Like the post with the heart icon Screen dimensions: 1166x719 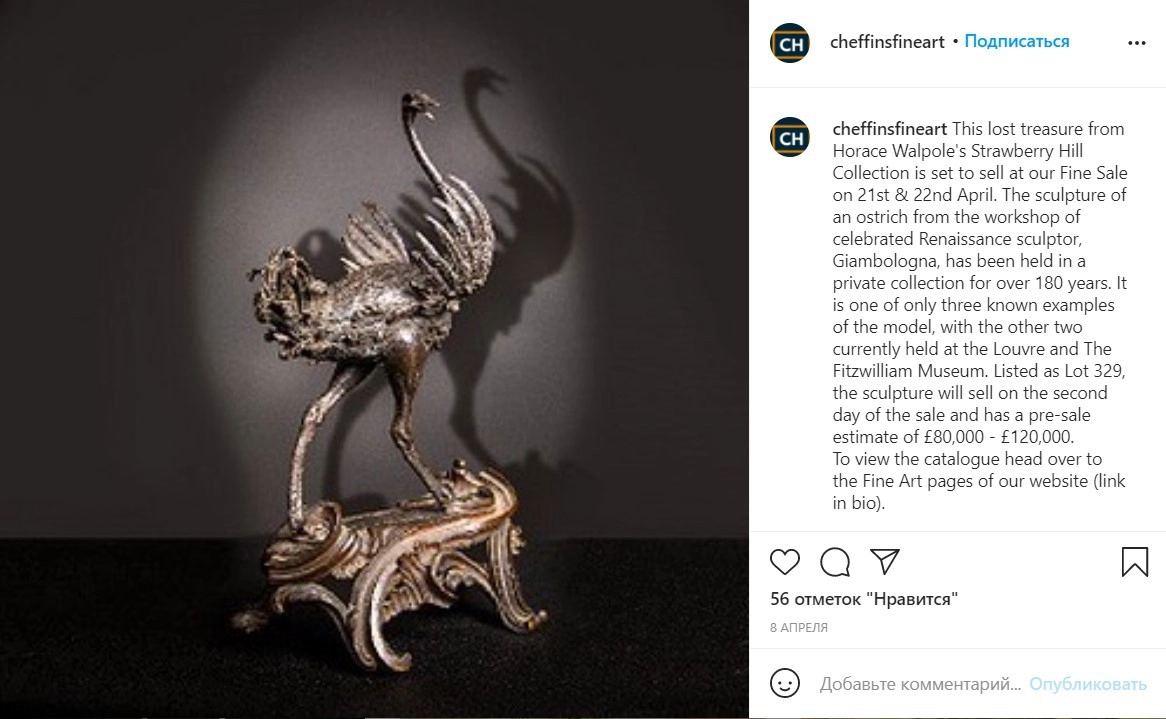pos(785,562)
